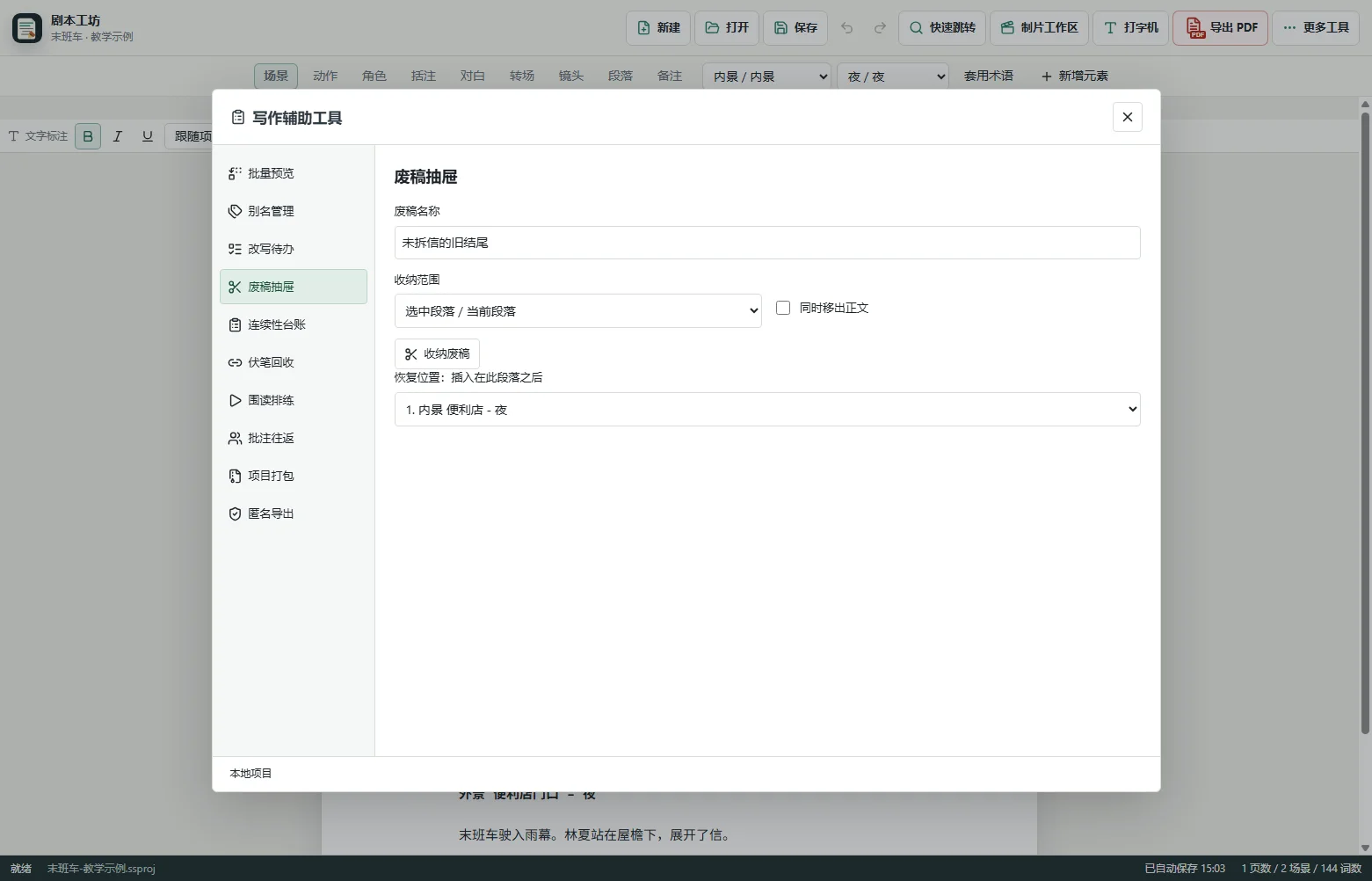
Task: Select the 转场 element type
Action: 522,76
